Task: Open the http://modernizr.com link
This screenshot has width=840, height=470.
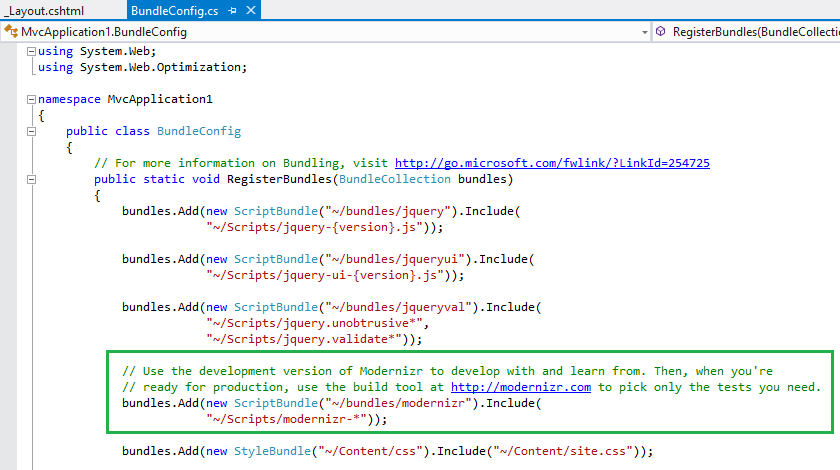Action: pos(521,387)
